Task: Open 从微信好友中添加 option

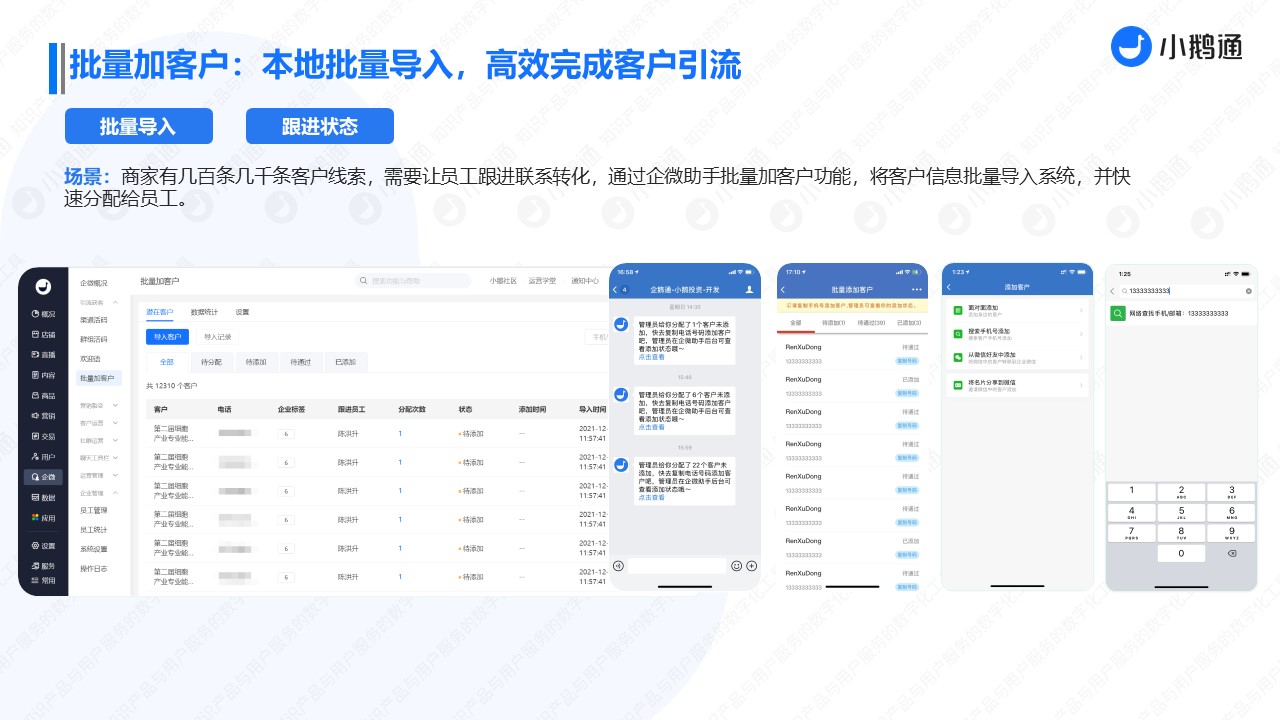Action: tap(1017, 356)
